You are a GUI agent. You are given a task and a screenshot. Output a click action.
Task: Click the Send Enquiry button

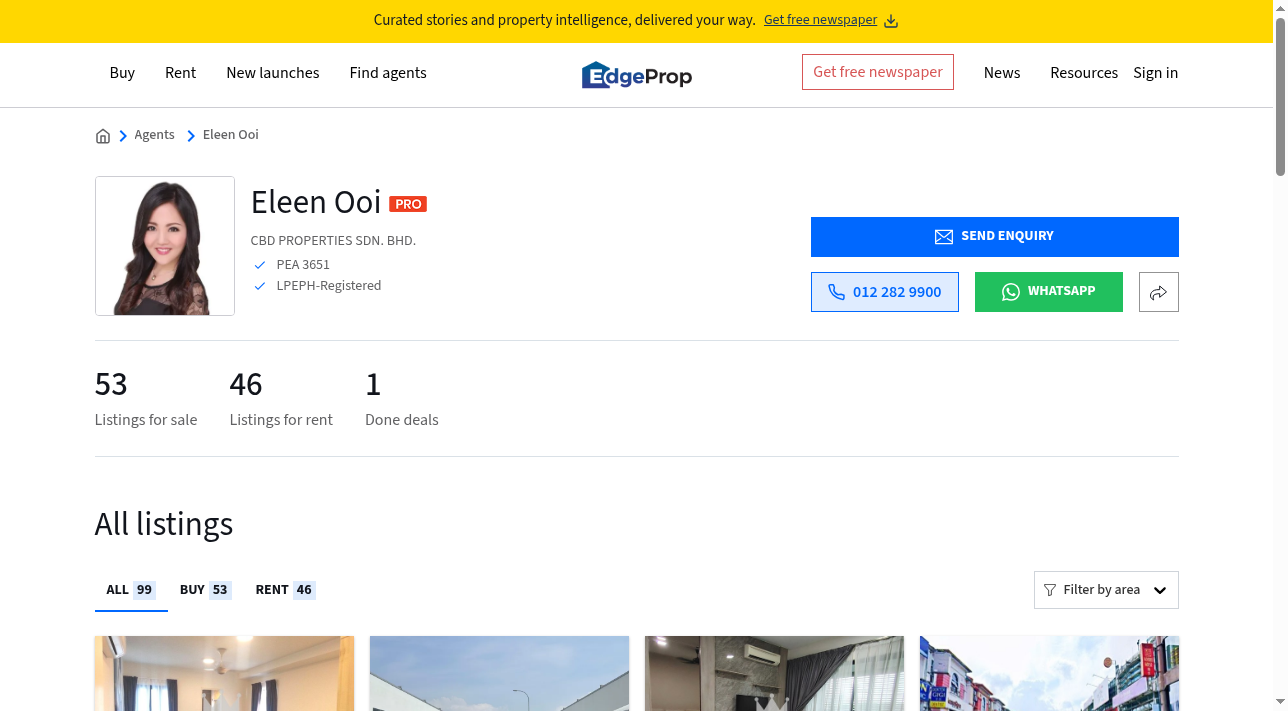[995, 237]
